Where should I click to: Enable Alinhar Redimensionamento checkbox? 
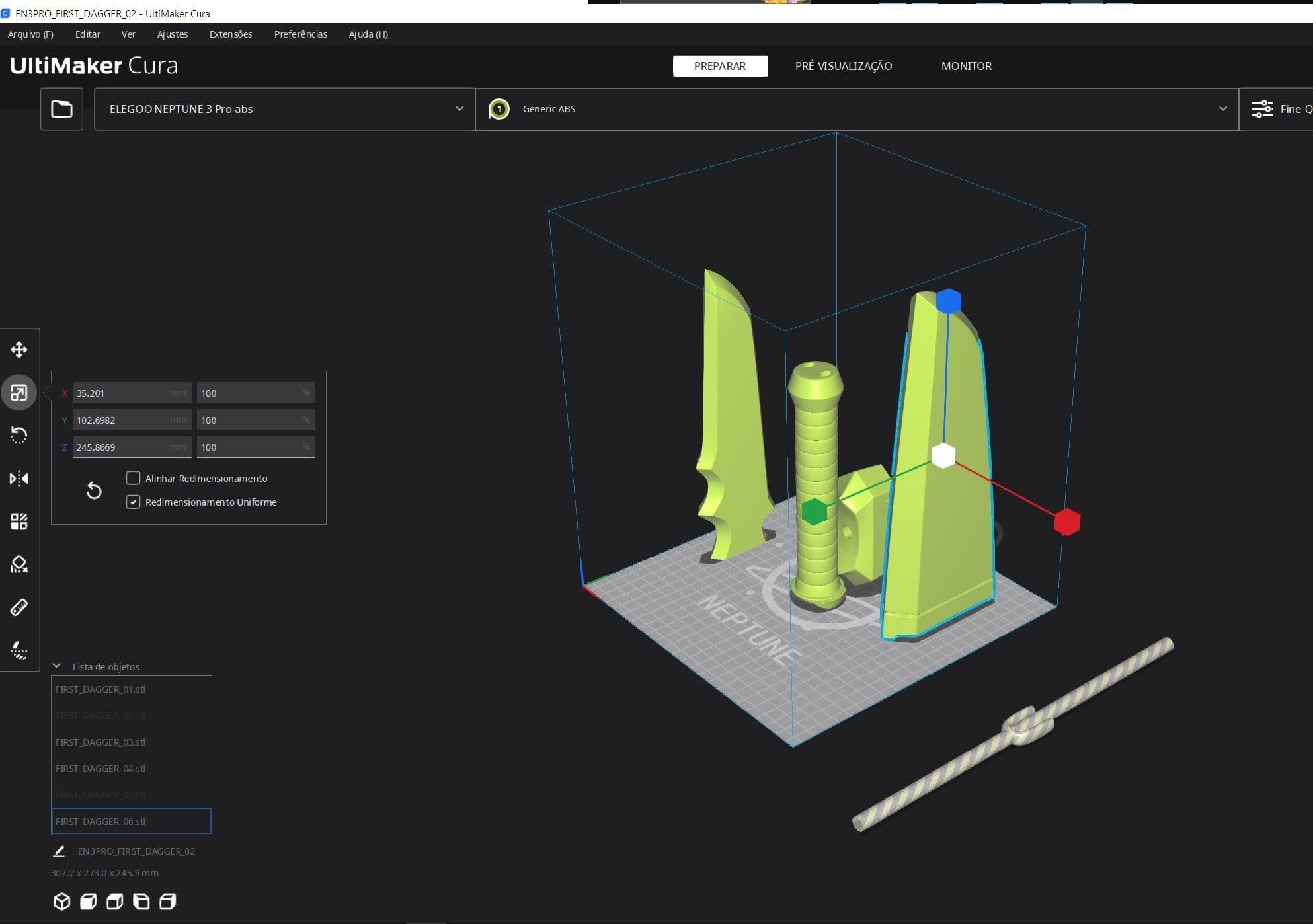pos(134,478)
